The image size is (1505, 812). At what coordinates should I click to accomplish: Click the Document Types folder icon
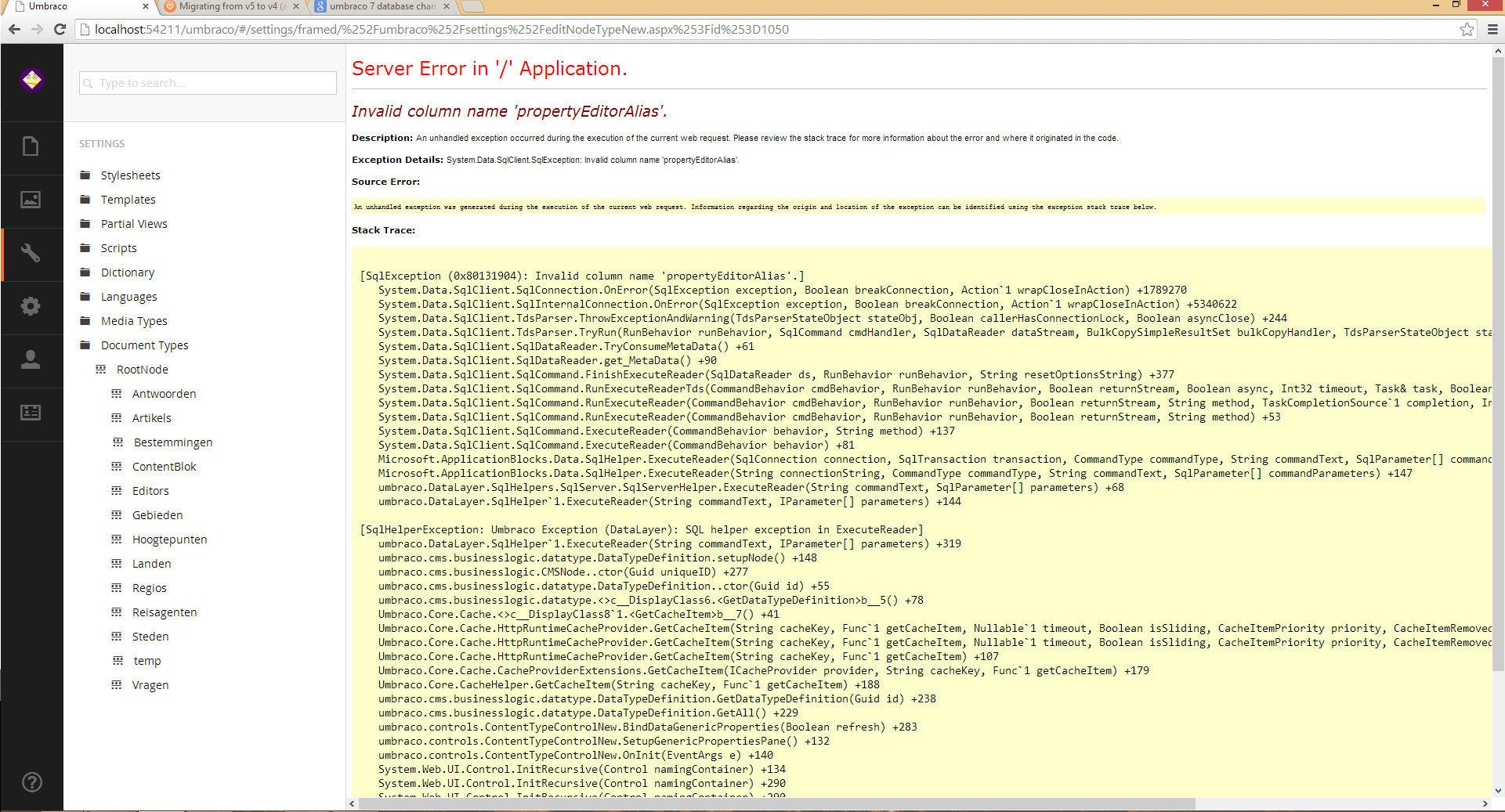[85, 345]
